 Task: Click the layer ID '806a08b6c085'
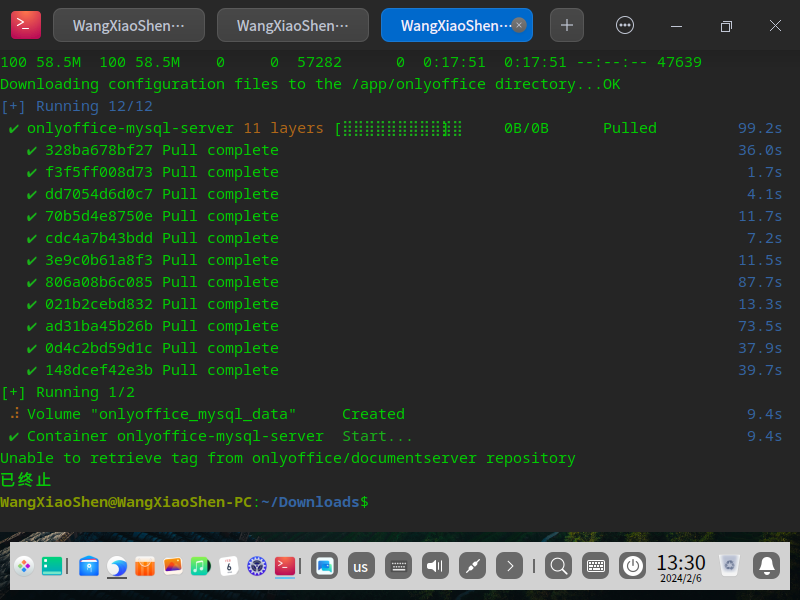(x=99, y=282)
